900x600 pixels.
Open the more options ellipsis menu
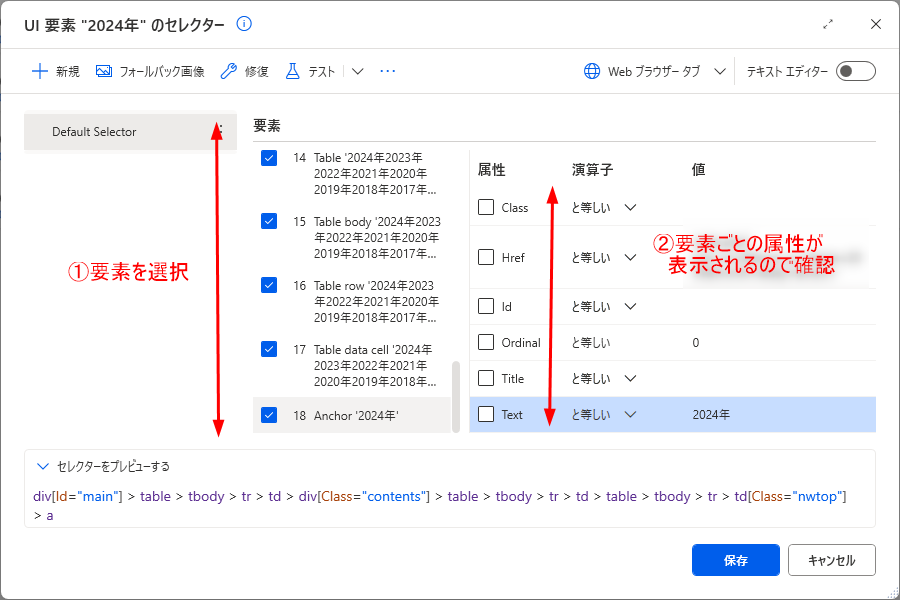pos(387,71)
